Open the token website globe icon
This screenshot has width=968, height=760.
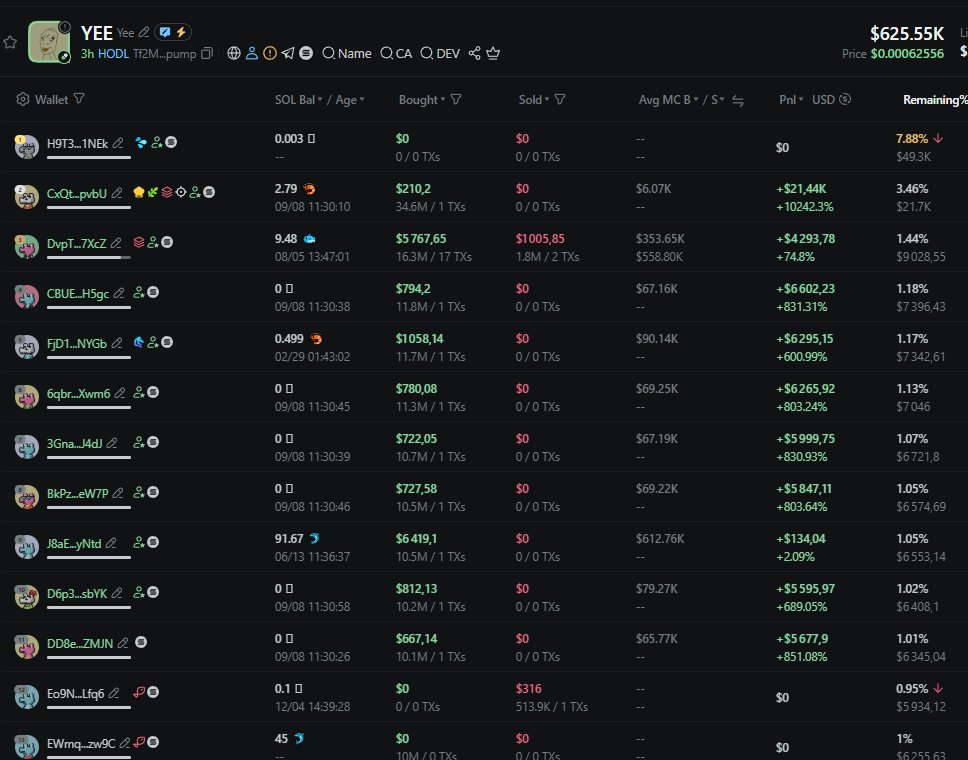click(x=233, y=53)
